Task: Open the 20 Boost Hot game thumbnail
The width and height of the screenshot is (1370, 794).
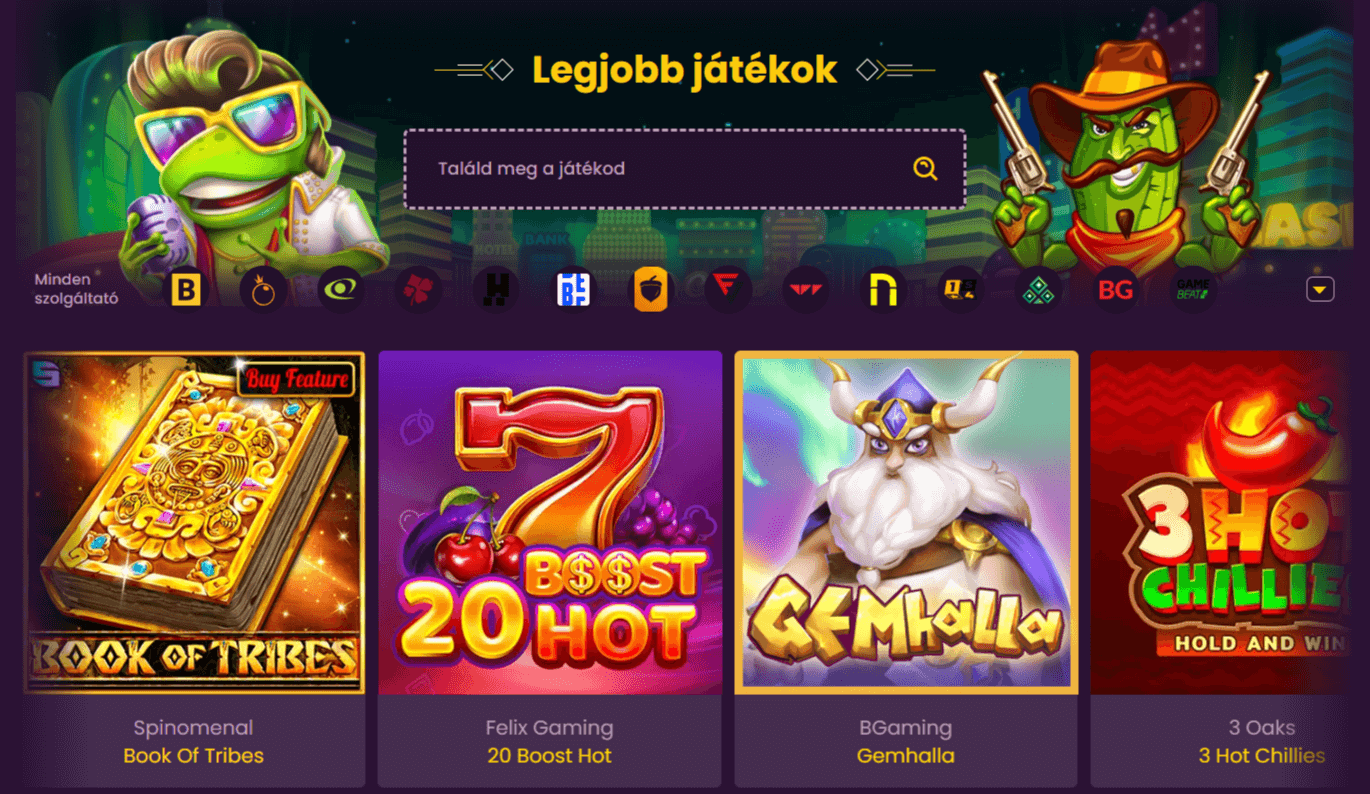Action: (550, 522)
